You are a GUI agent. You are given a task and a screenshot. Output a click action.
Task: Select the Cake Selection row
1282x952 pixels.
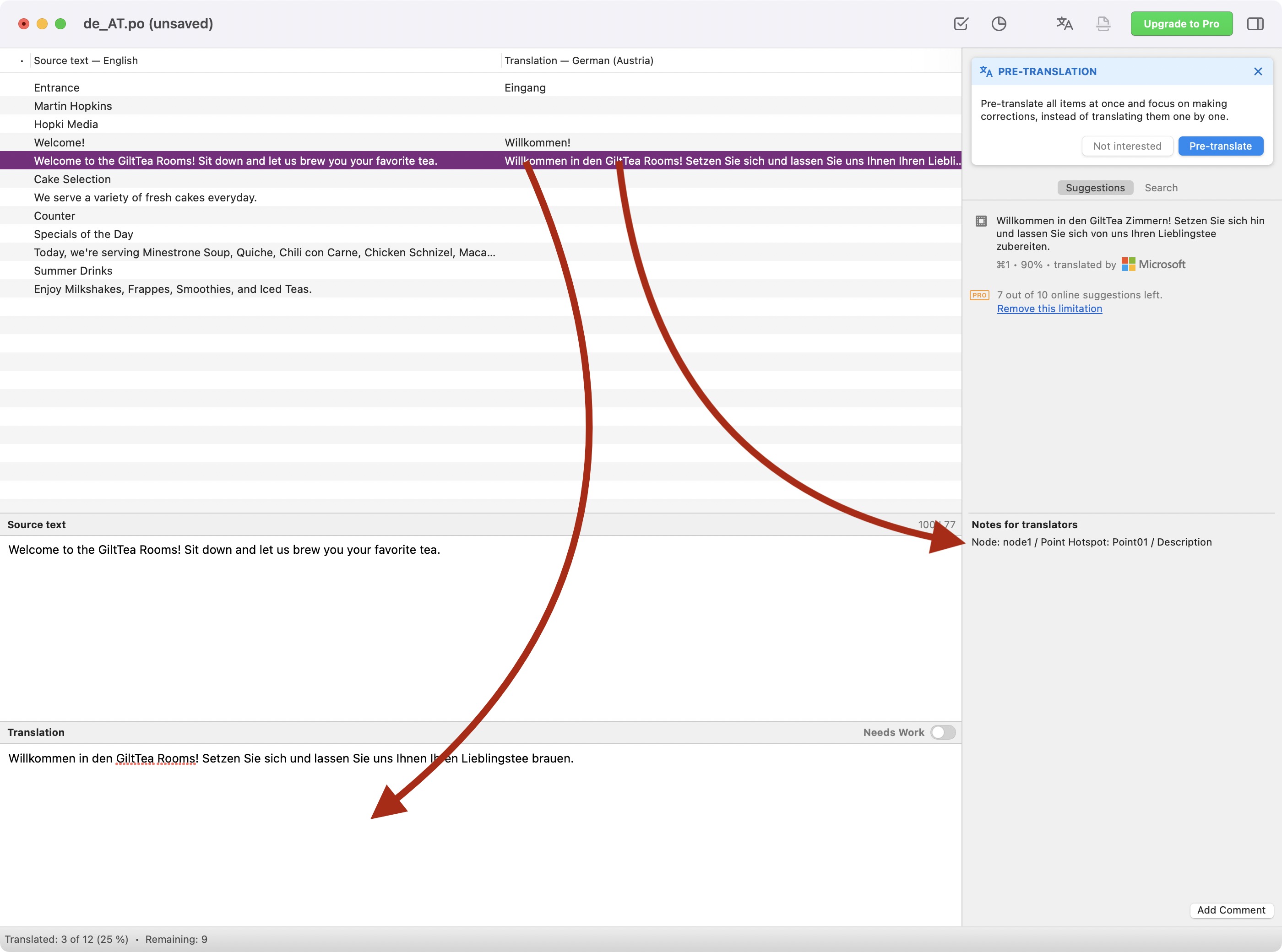(73, 179)
